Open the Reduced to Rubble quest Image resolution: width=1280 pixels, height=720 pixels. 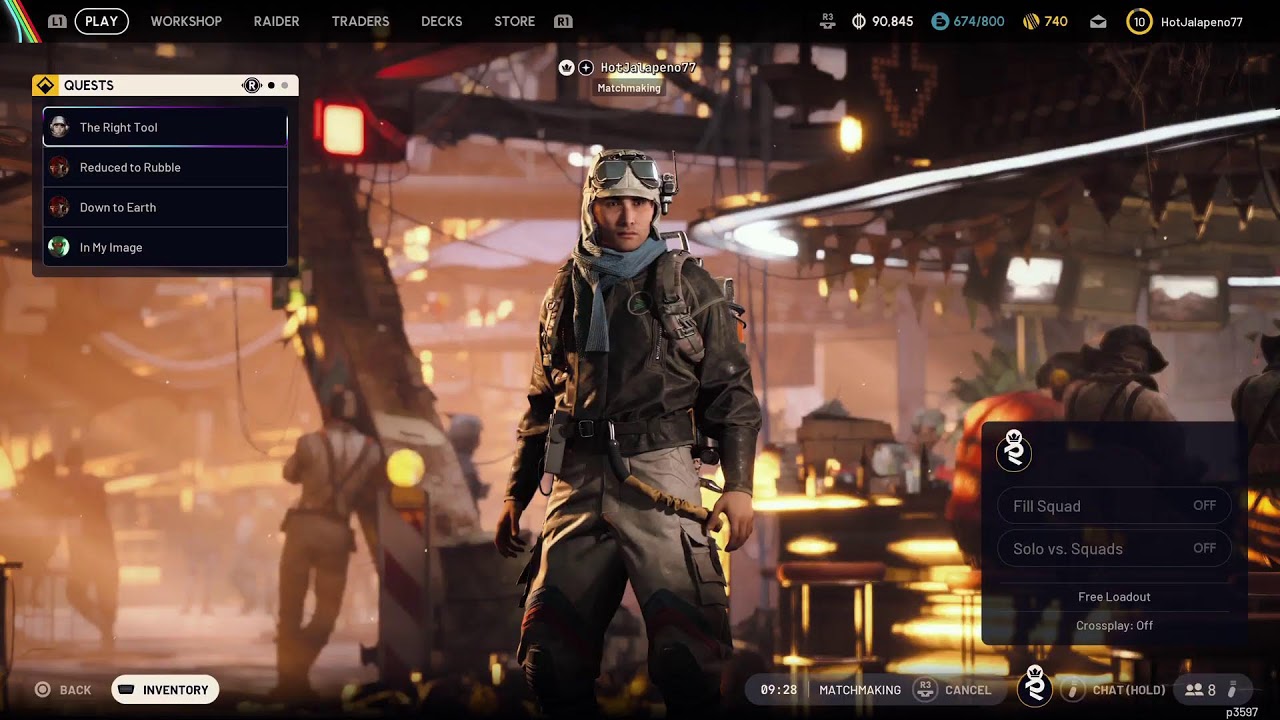coord(165,167)
